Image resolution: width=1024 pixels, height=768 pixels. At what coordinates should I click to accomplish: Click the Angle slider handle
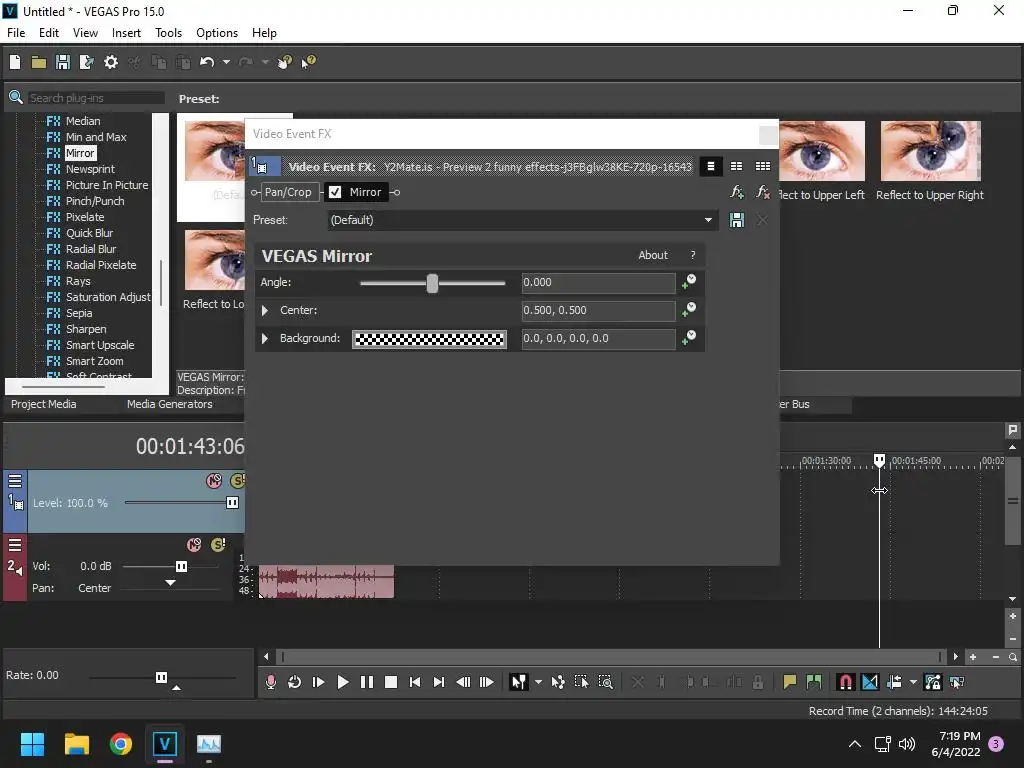[x=432, y=283]
